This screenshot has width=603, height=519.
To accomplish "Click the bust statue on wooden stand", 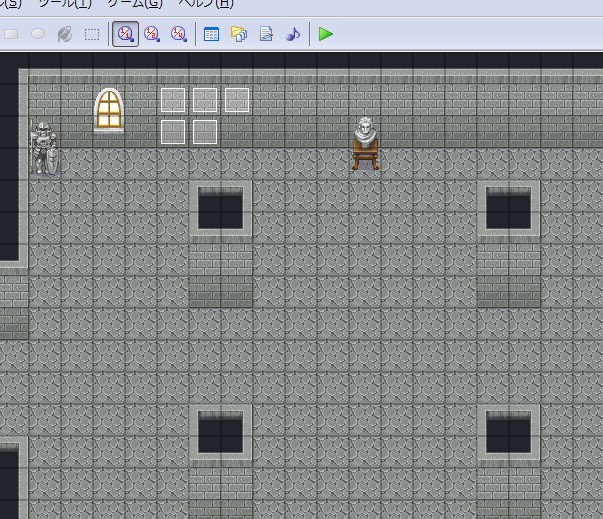I will click(x=365, y=144).
